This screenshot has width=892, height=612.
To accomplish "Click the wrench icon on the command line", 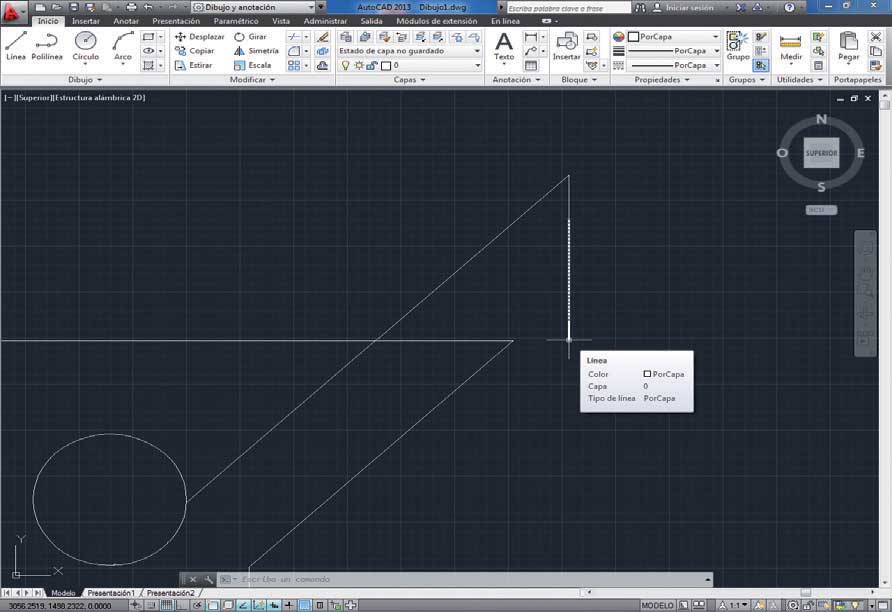I will 208,579.
